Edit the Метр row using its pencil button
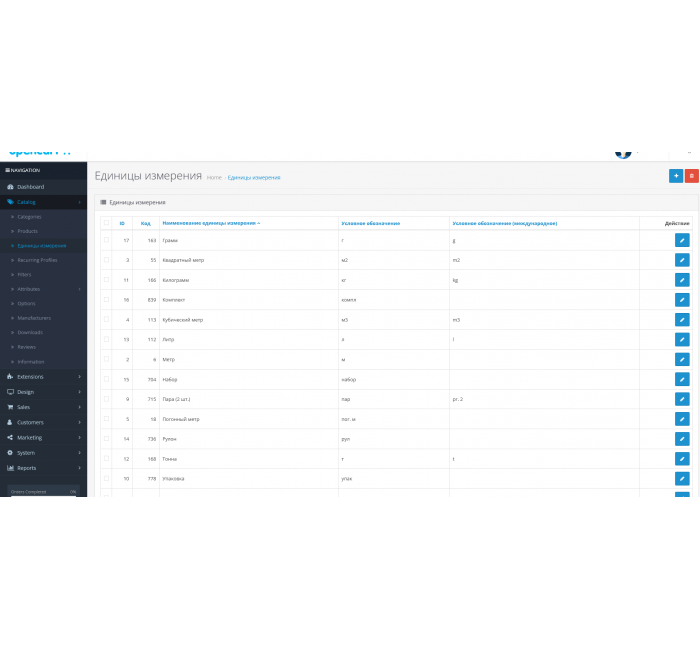Image resolution: width=700 pixels, height=650 pixels. click(682, 359)
